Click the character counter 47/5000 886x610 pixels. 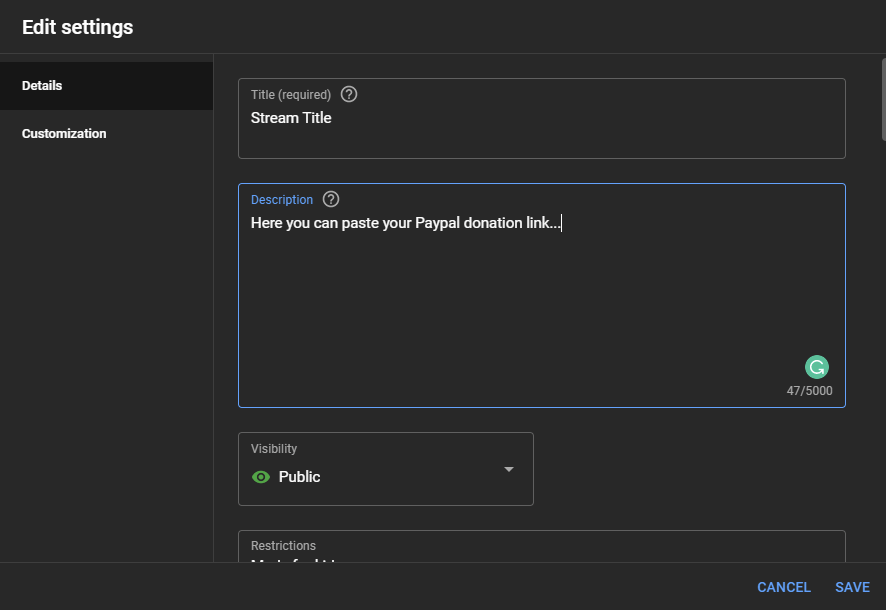(809, 390)
